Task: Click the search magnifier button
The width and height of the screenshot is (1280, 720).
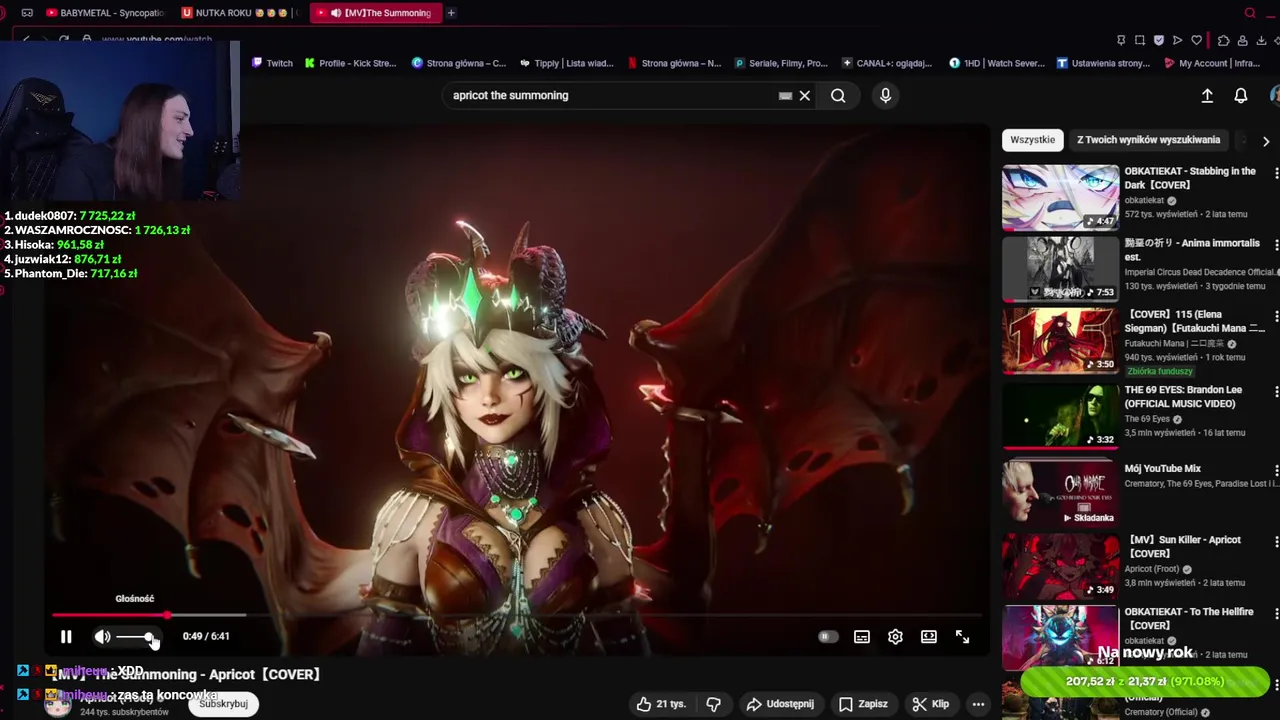Action: (838, 96)
